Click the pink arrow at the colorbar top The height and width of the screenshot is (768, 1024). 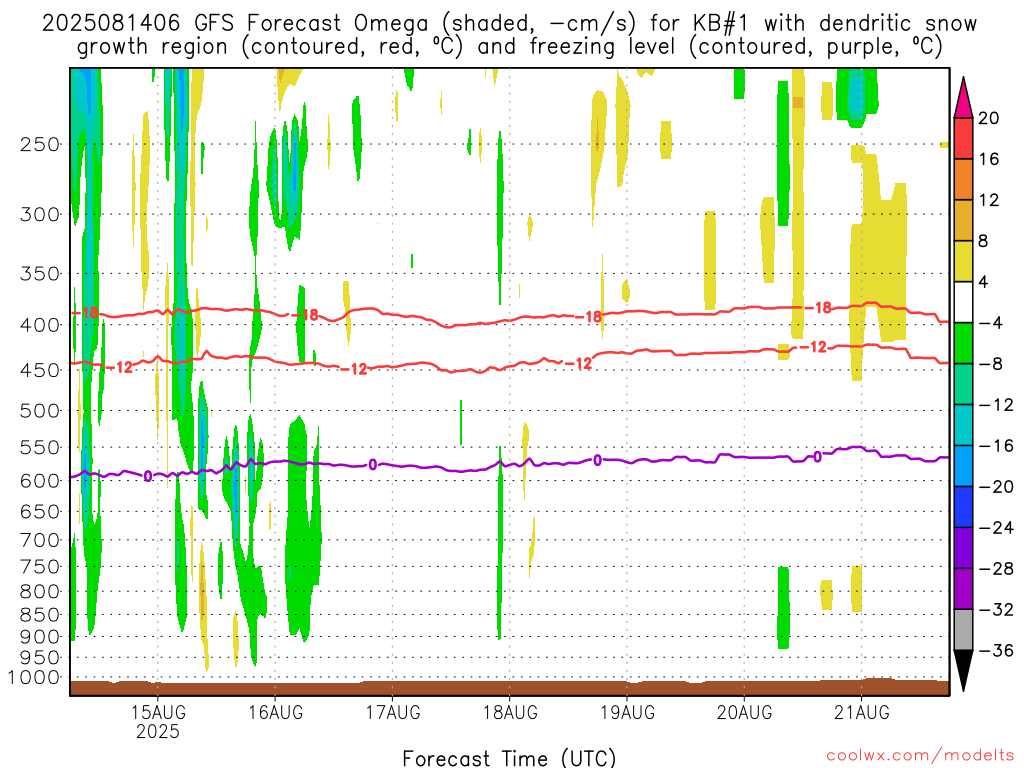(x=963, y=98)
